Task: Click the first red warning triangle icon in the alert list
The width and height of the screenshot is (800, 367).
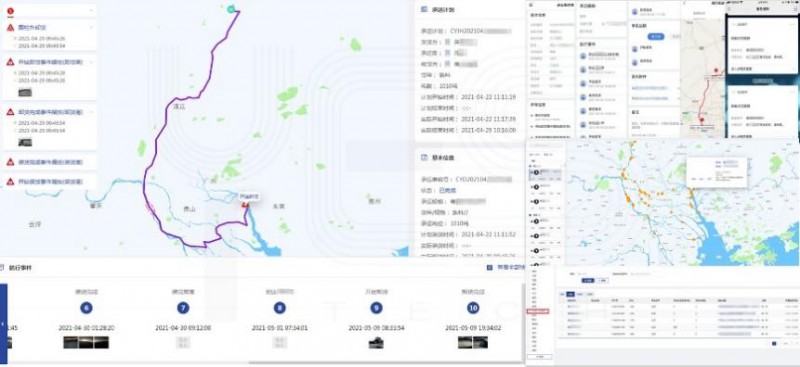Action: tap(10, 28)
